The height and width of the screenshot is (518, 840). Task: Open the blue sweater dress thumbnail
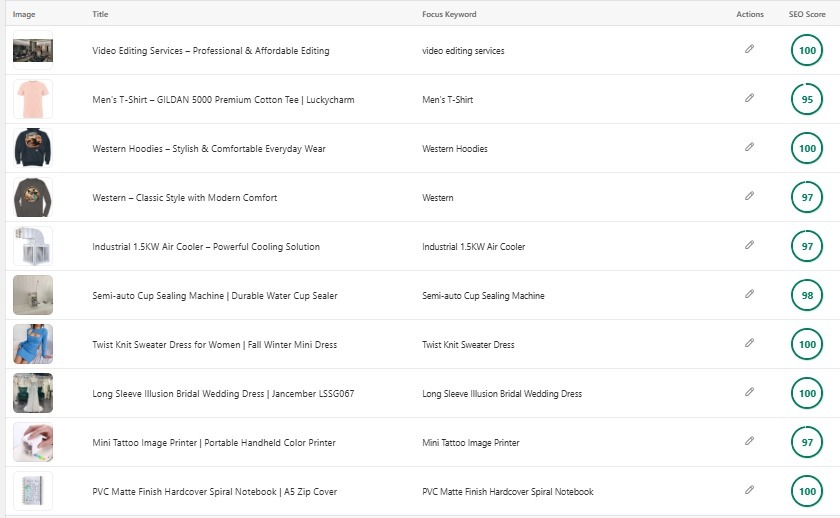pos(32,344)
